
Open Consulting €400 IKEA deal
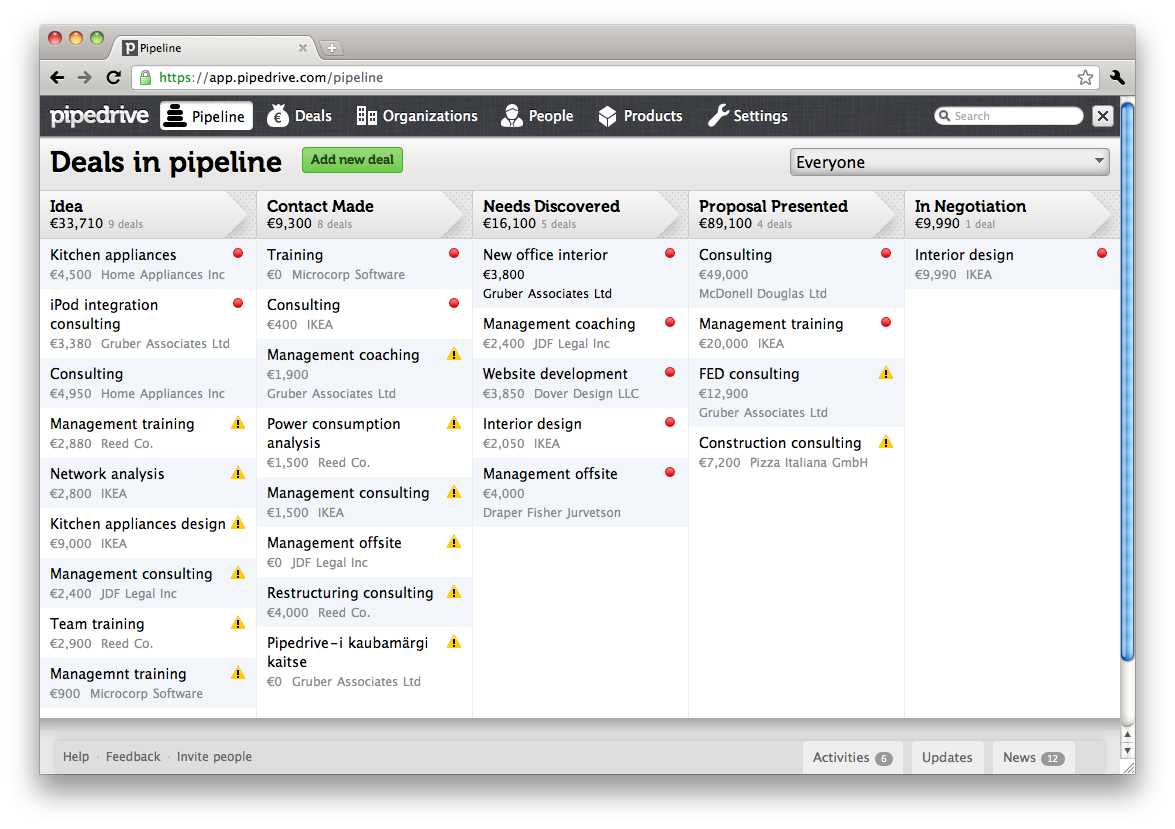[364, 314]
